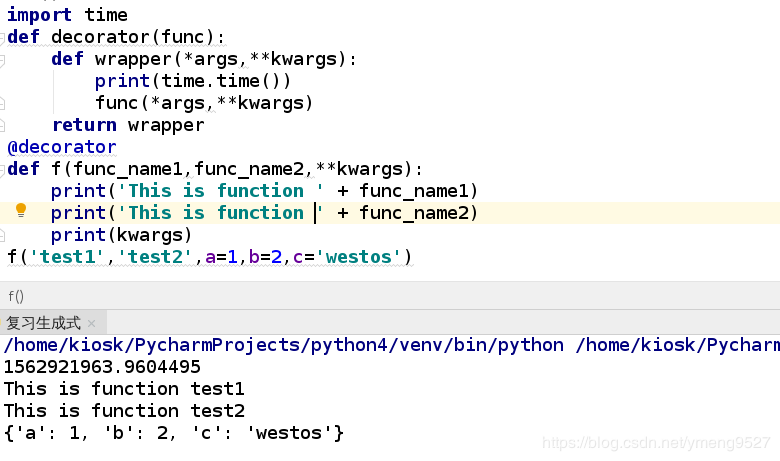780x461 pixels.
Task: Click the f('test1','test2',...) call line
Action: pyautogui.click(x=210, y=257)
